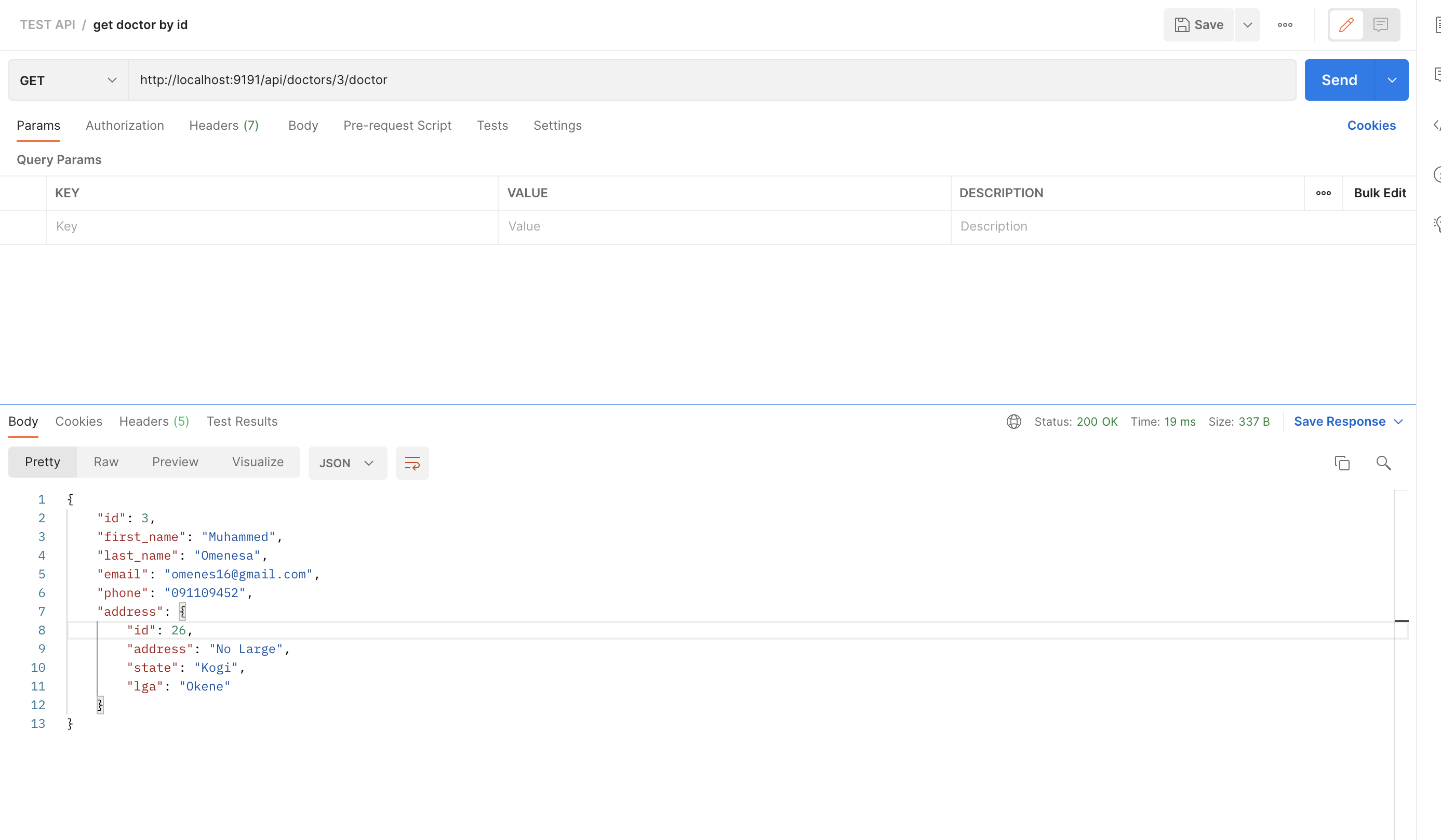1441x840 pixels.
Task: Open the column options dots beside Bulk Edit
Action: pyautogui.click(x=1323, y=193)
